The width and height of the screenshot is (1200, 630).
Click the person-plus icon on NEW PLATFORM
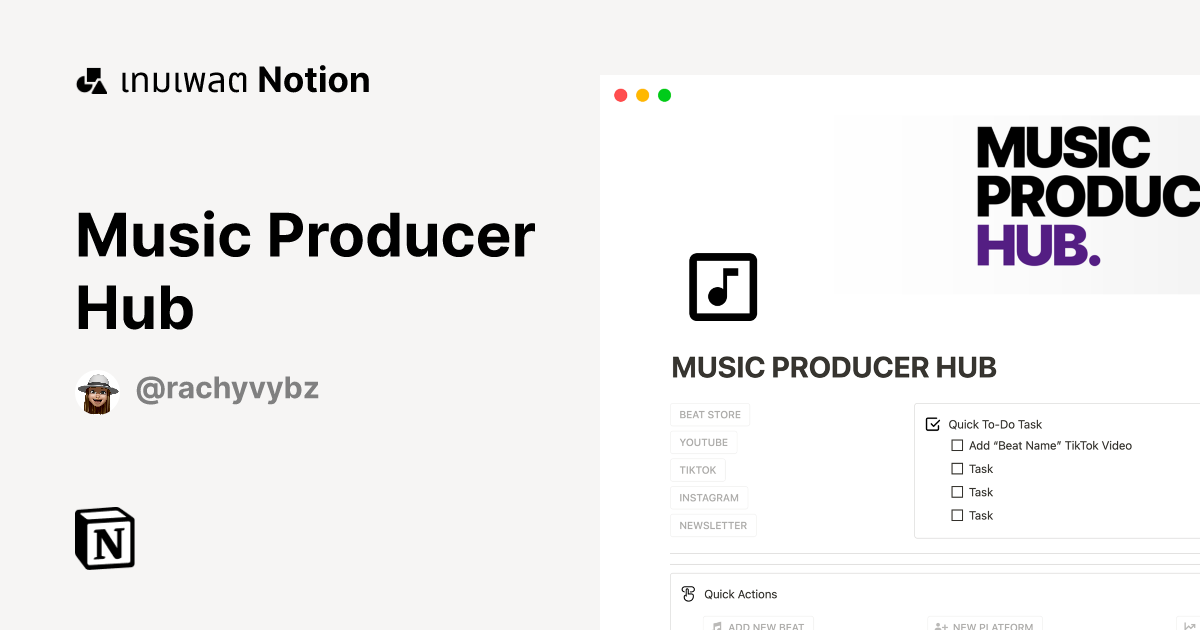pos(941,626)
